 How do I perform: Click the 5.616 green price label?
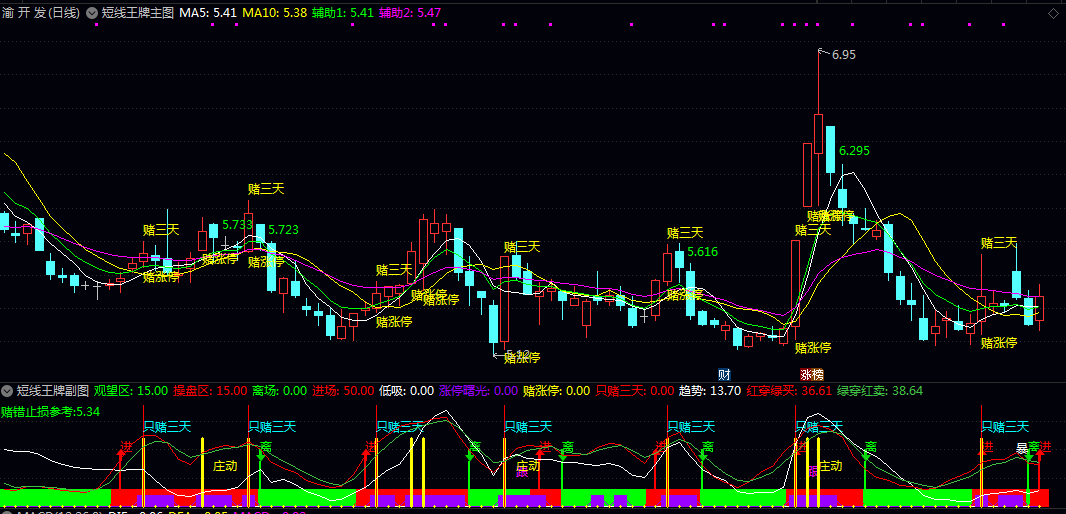point(702,252)
